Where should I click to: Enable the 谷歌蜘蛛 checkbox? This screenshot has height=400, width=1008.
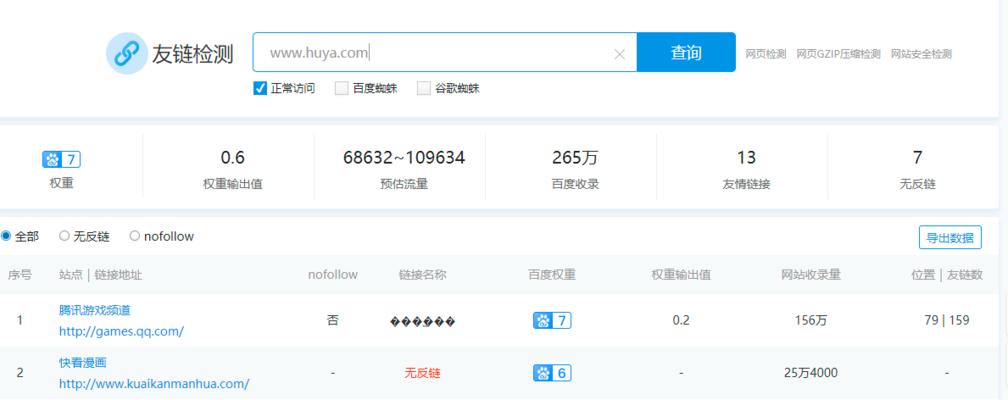pos(424,88)
